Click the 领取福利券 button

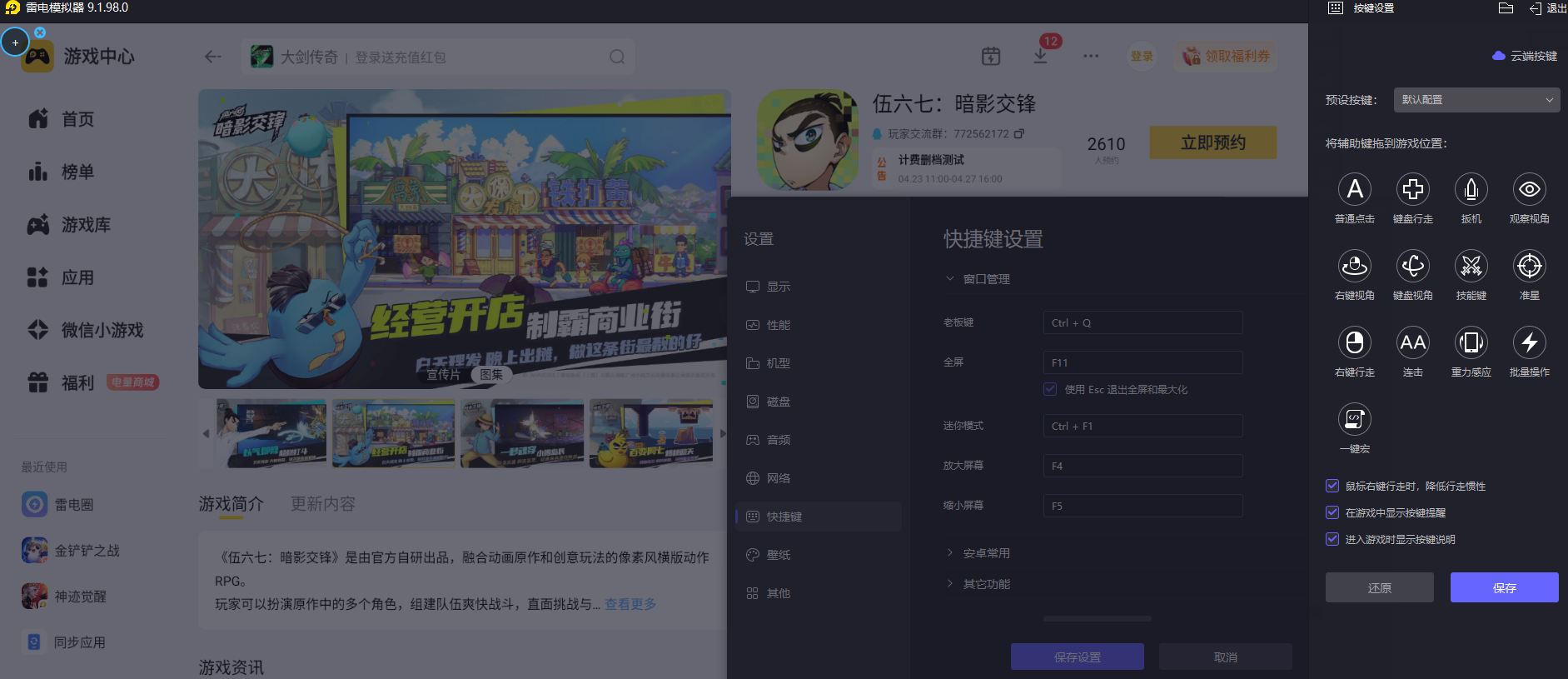[x=1226, y=56]
